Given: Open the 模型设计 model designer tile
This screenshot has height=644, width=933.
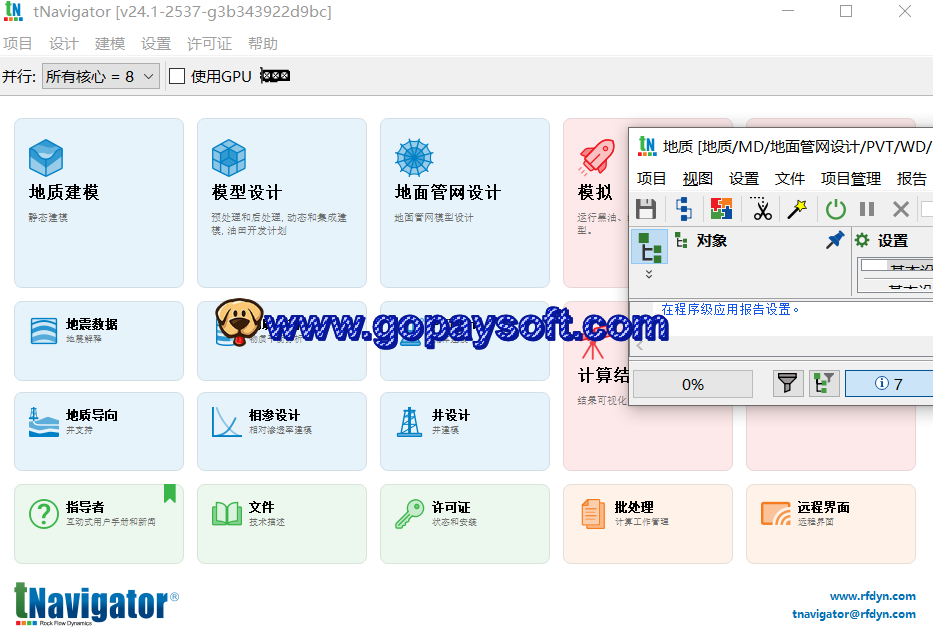Looking at the screenshot, I should [281, 202].
